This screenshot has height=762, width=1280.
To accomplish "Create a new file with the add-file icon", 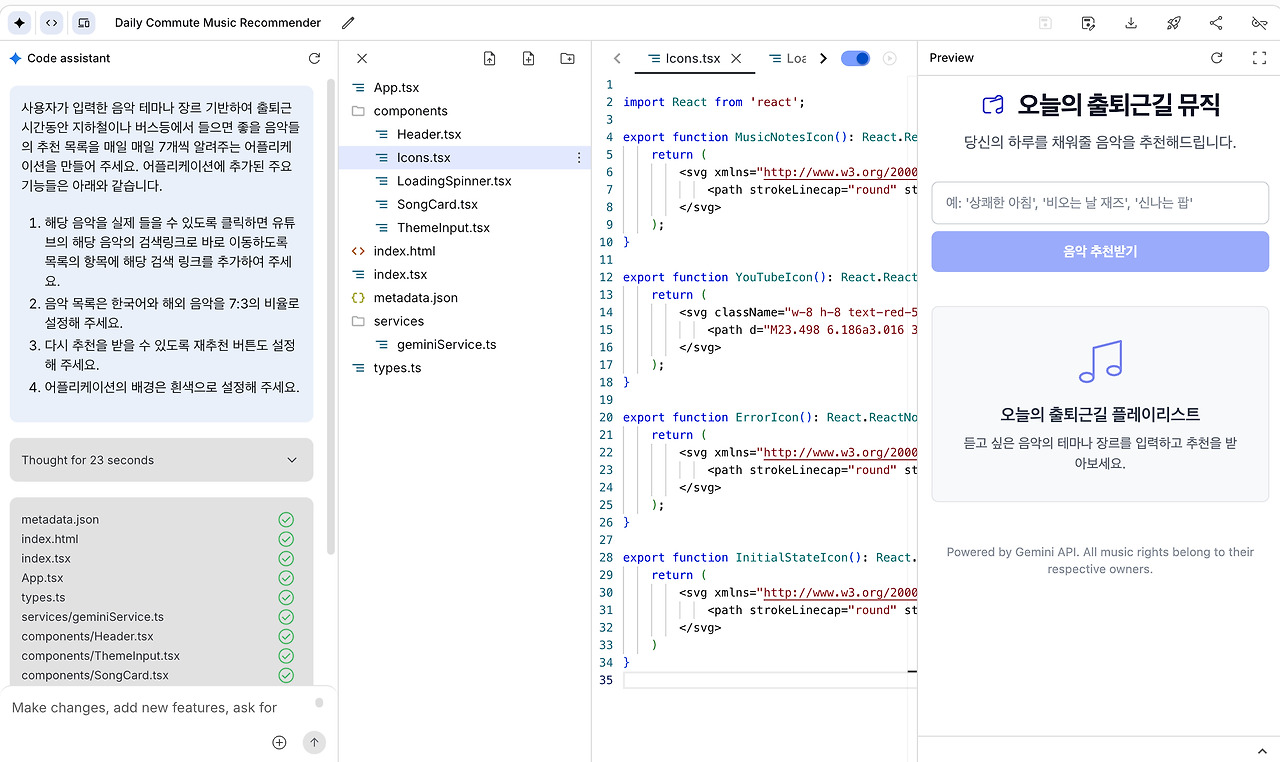I will click(x=528, y=59).
